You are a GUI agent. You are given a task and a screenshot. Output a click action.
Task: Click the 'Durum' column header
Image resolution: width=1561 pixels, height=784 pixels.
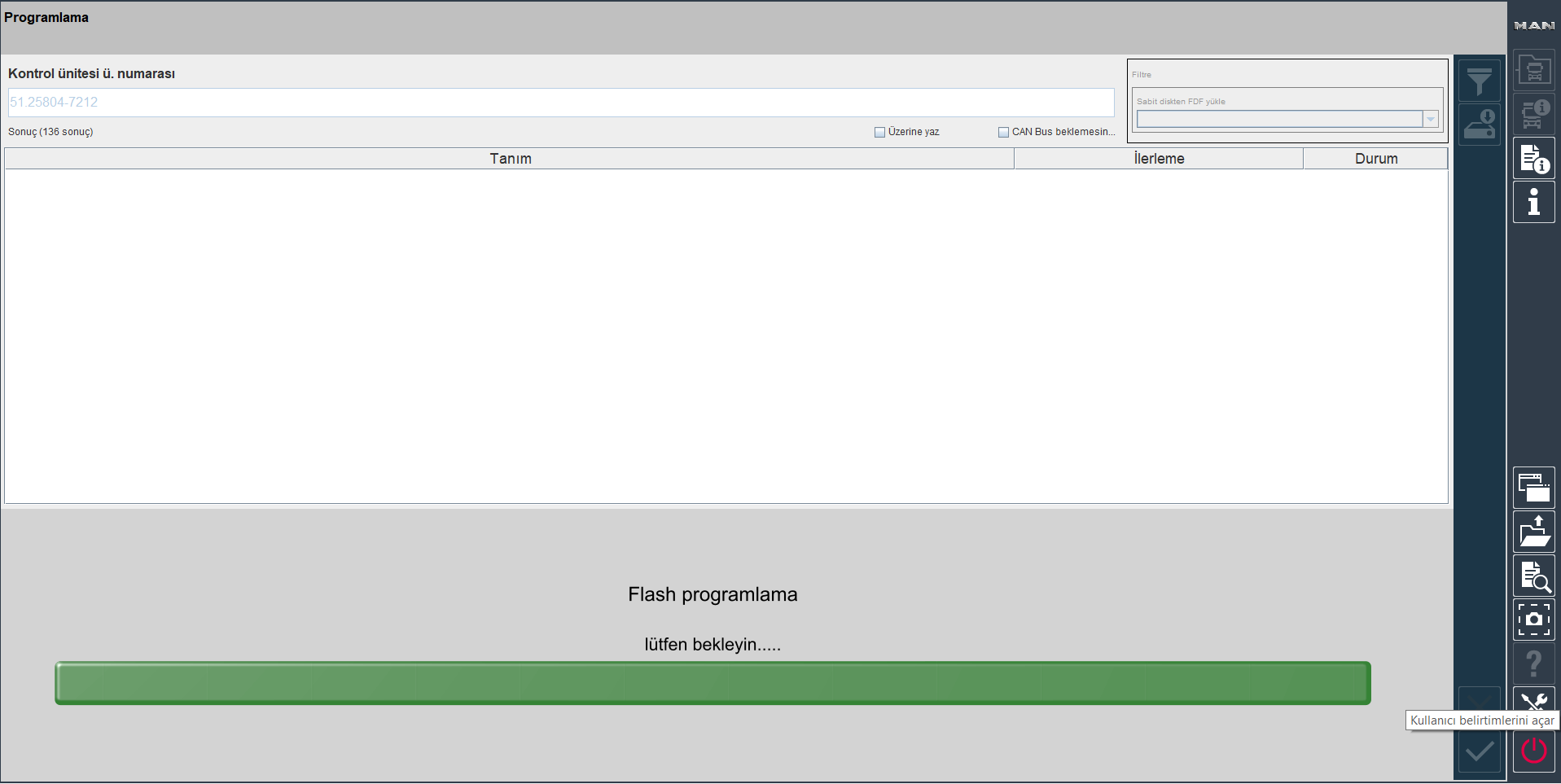click(1375, 159)
